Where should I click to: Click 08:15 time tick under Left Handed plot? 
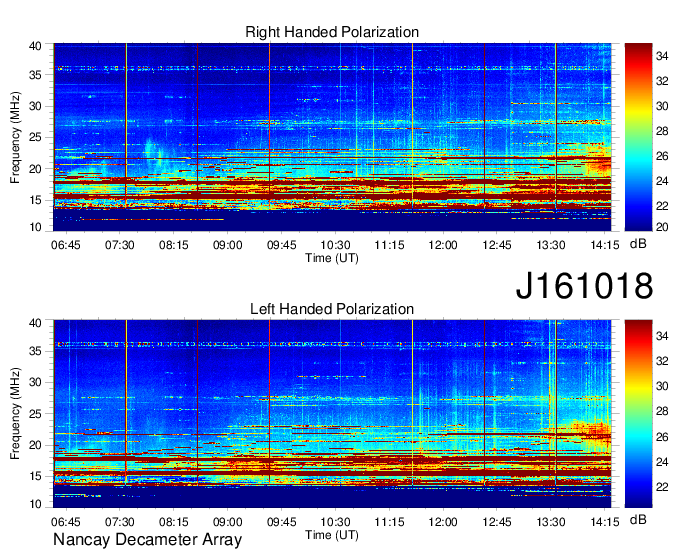click(x=173, y=521)
